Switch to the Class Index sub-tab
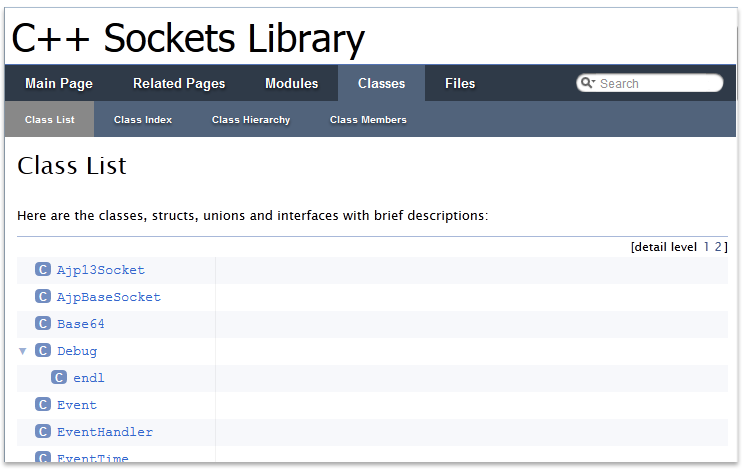This screenshot has width=755, height=470. pyautogui.click(x=143, y=119)
